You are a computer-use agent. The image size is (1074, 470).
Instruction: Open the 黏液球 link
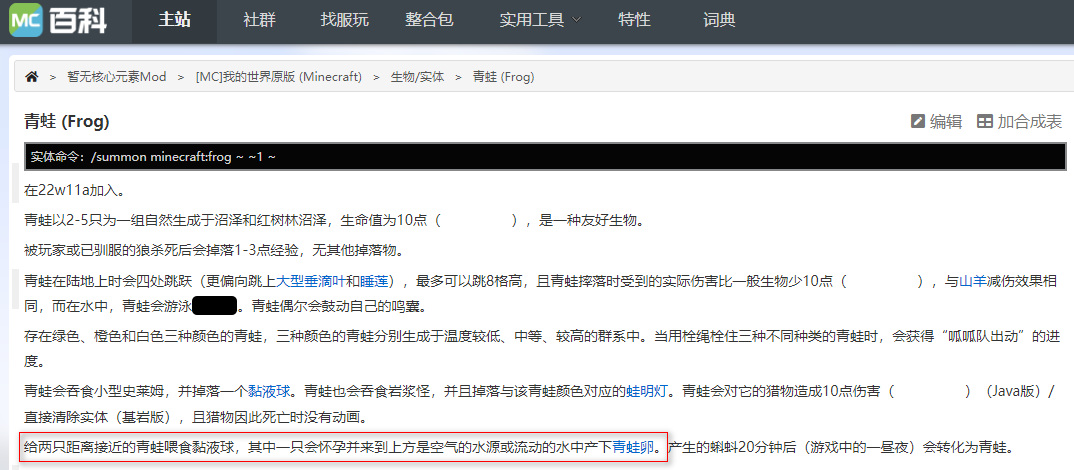[268, 393]
